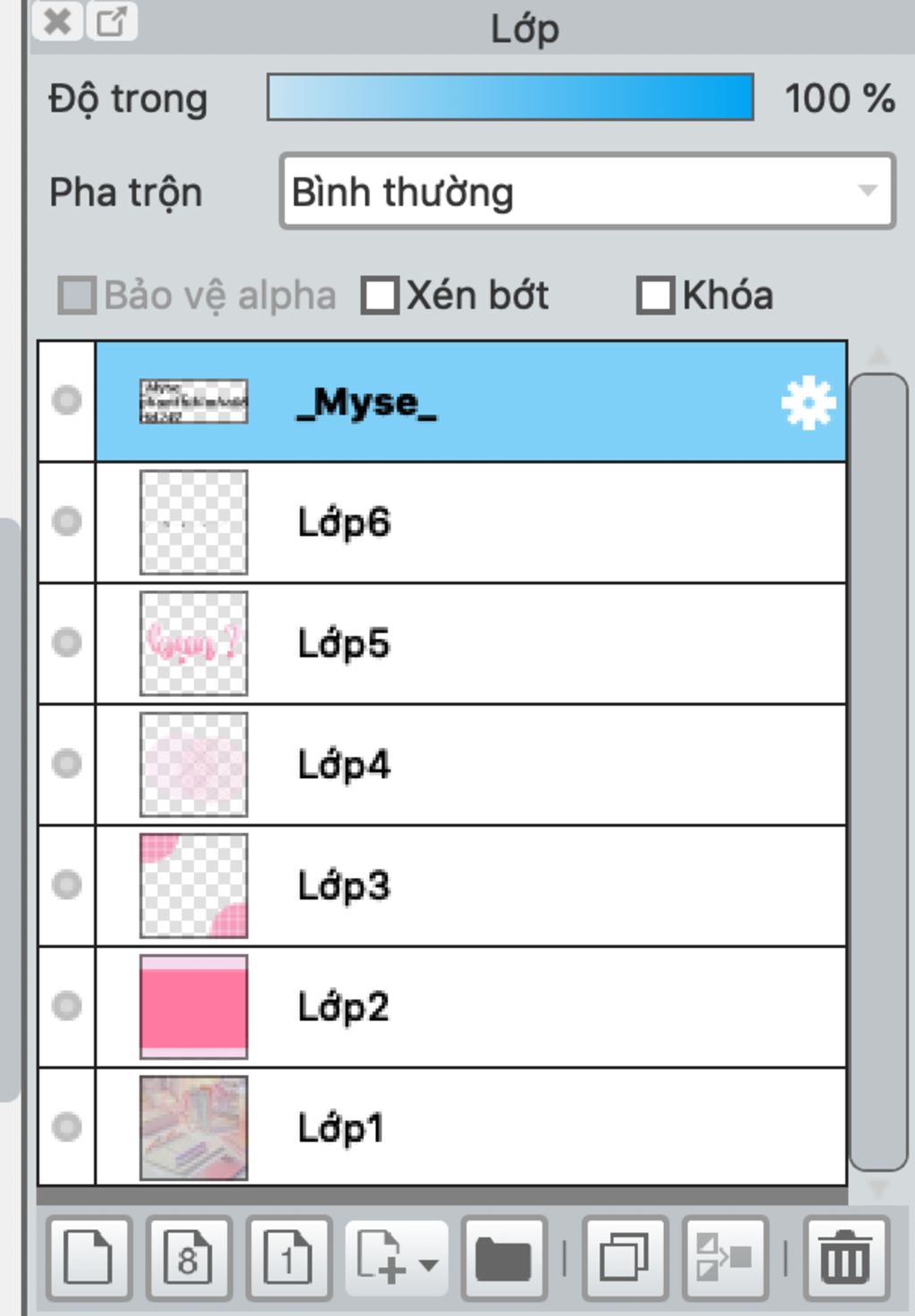This screenshot has width=915, height=1316.
Task: Add a new 1-bit layer
Action: [289, 1257]
